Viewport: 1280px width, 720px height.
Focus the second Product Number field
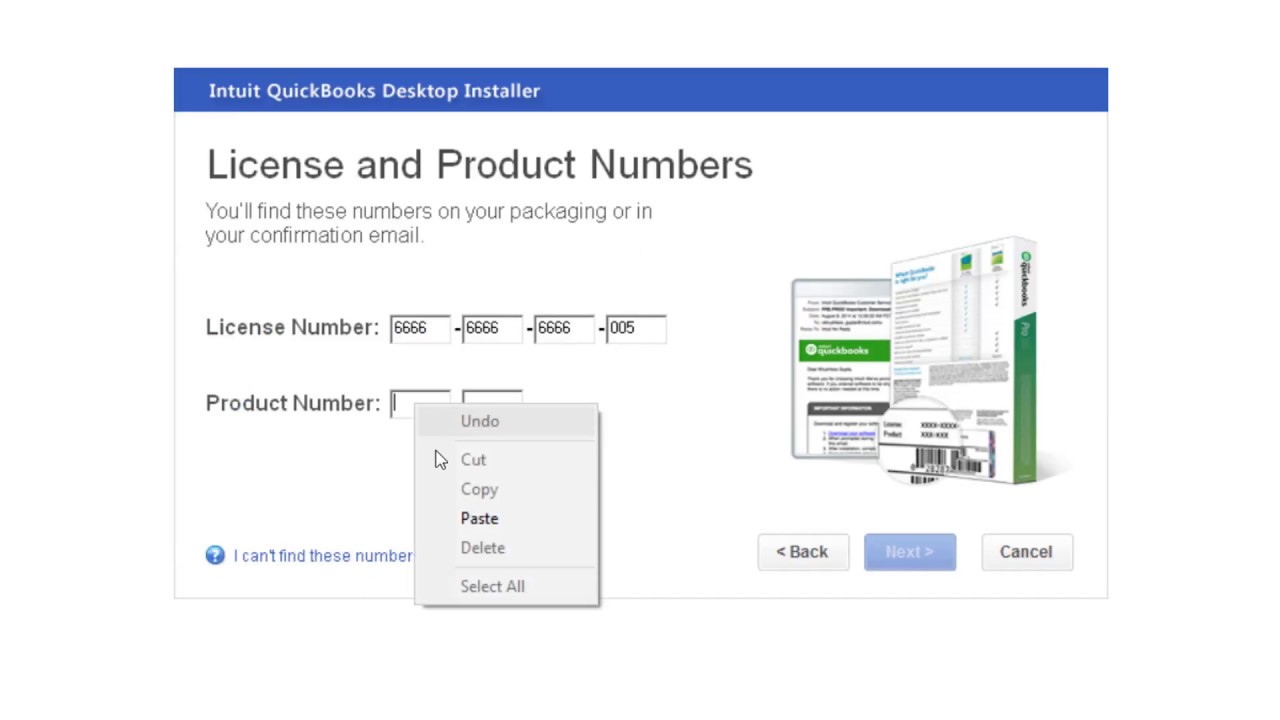492,397
